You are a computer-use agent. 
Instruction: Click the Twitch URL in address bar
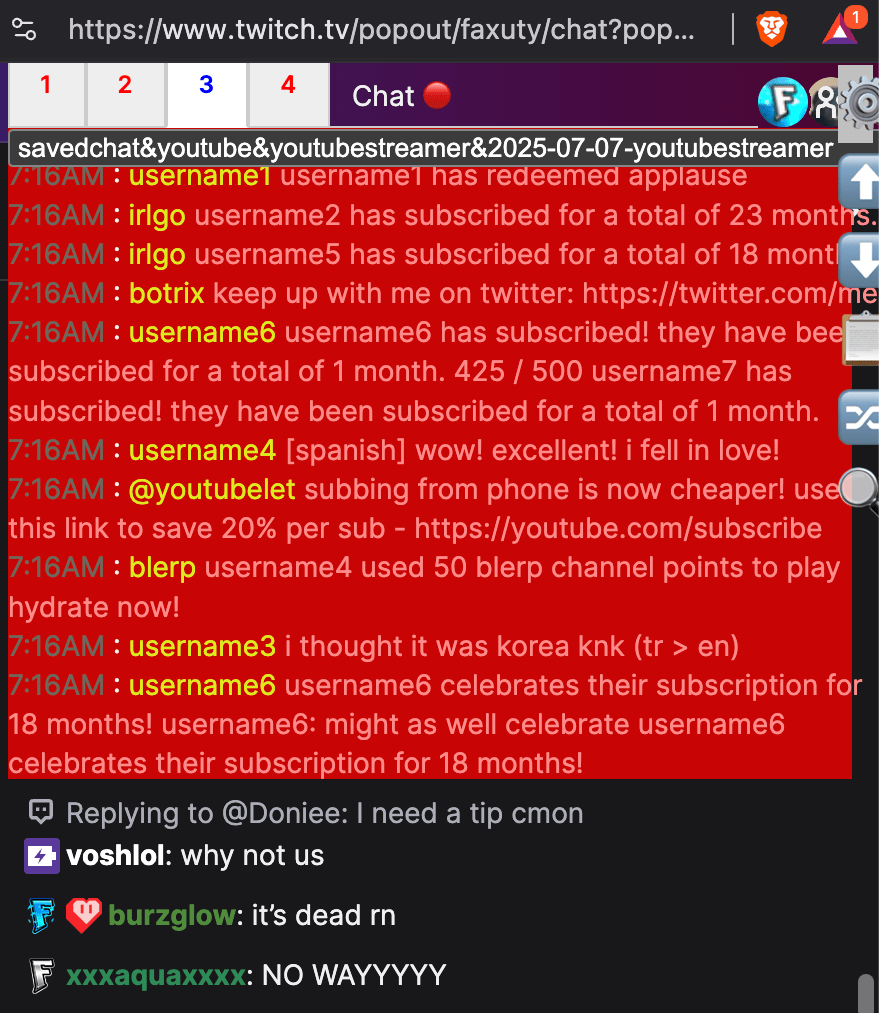click(382, 30)
